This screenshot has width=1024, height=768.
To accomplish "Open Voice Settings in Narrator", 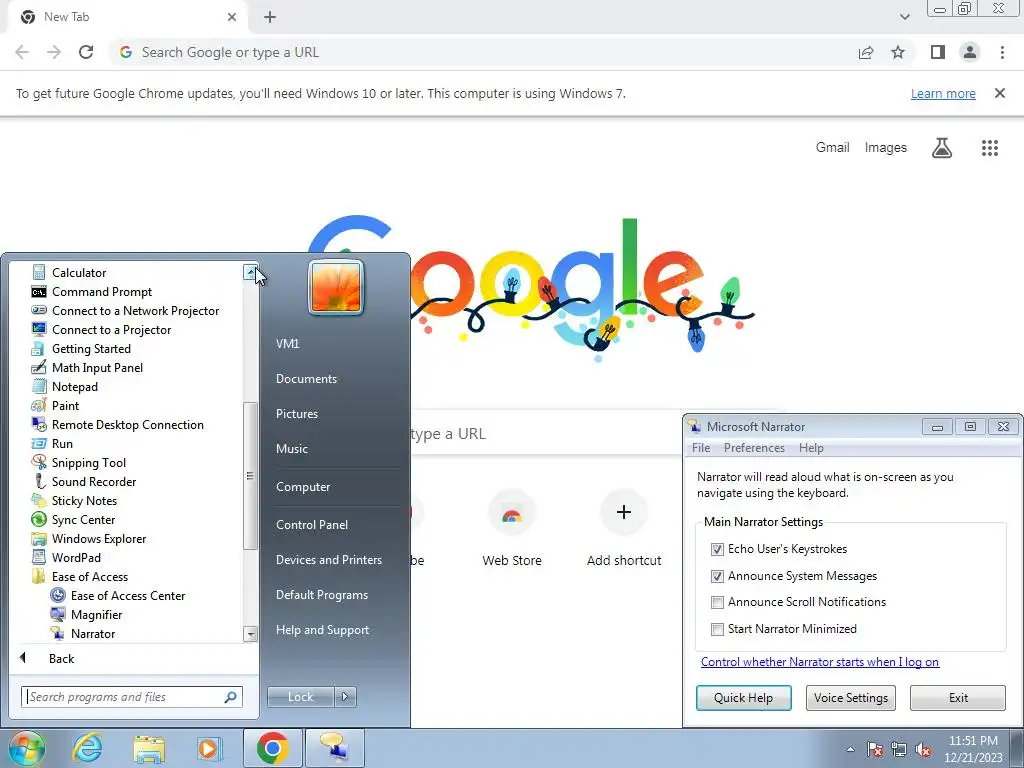I will 850,697.
